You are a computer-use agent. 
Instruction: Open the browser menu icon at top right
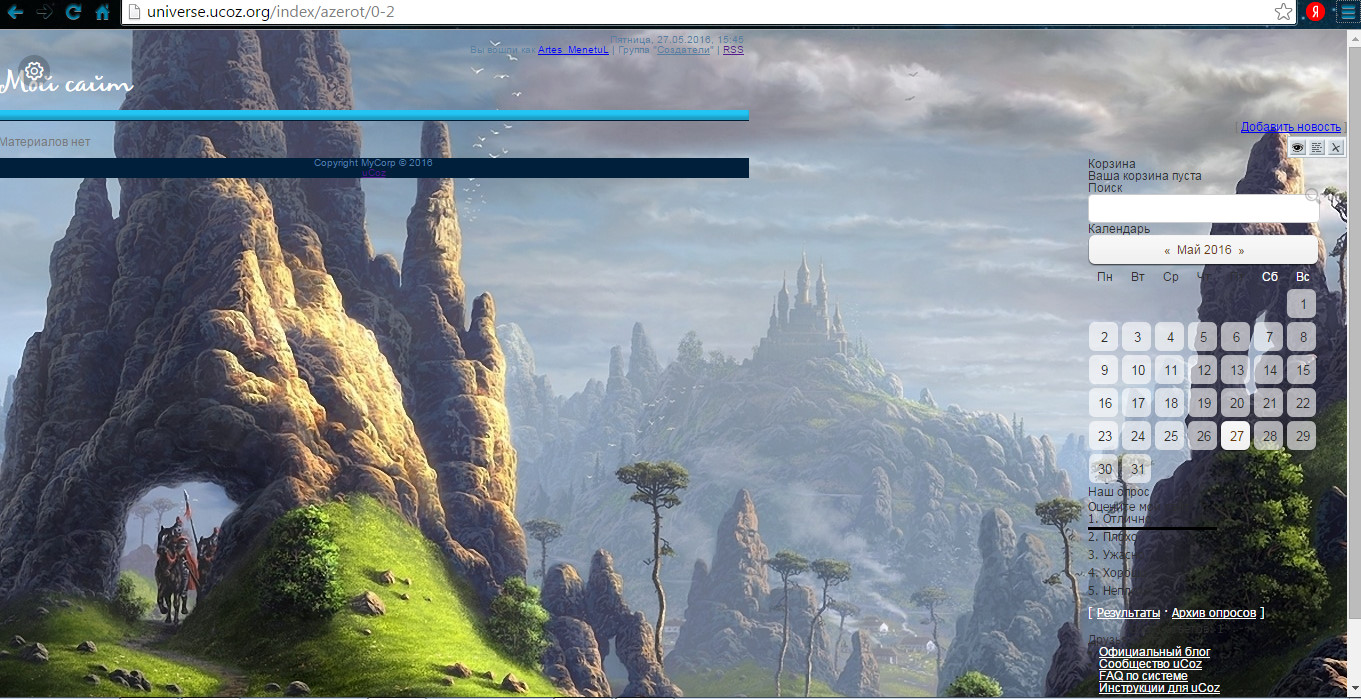pos(1346,12)
